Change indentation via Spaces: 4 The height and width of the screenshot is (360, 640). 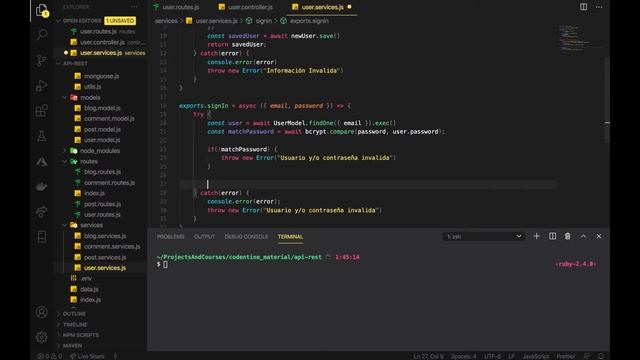click(x=463, y=356)
